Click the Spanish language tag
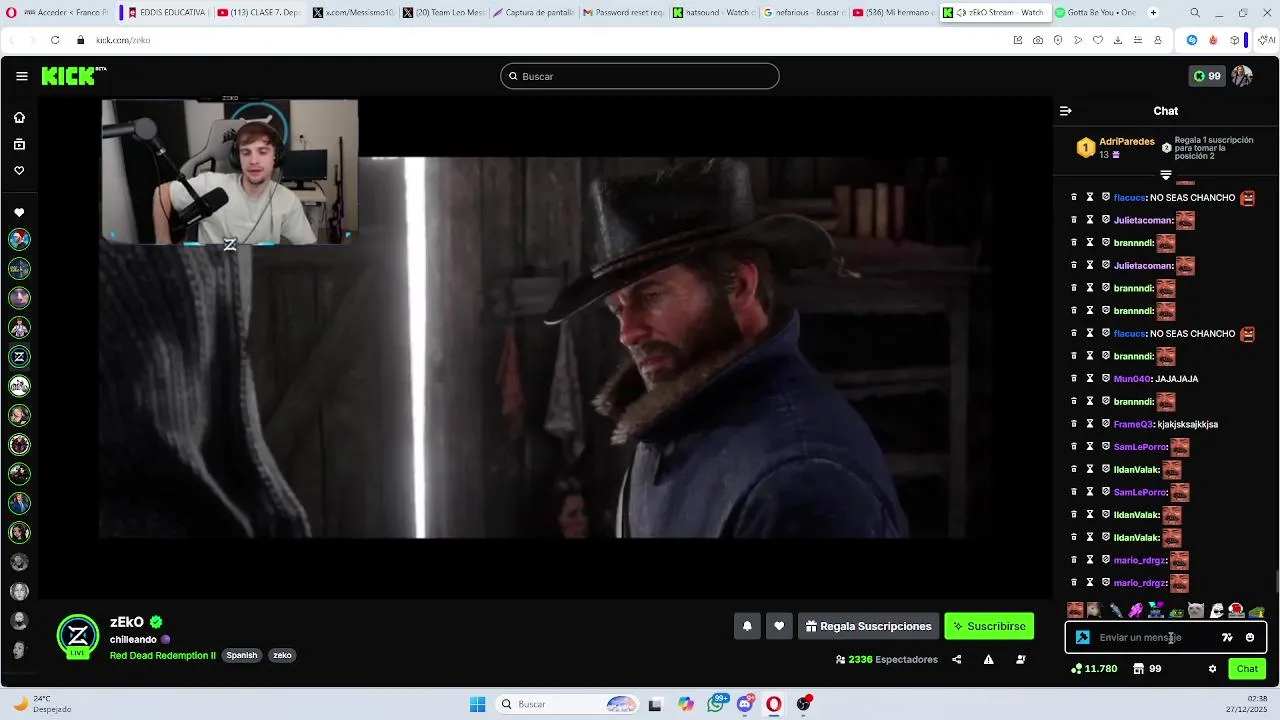This screenshot has height=720, width=1280. click(x=242, y=656)
